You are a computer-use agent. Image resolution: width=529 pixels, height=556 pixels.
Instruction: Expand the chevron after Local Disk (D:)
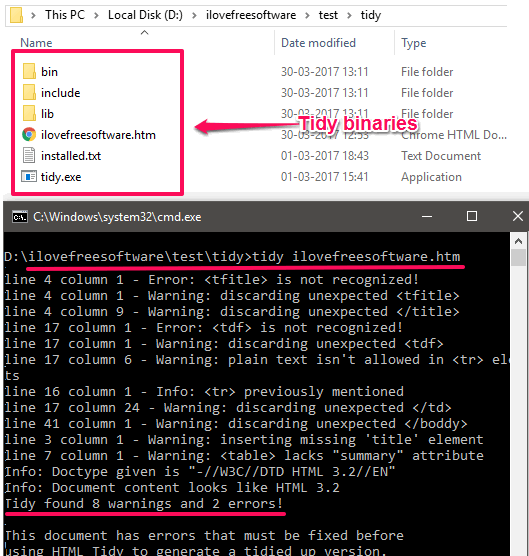pos(194,15)
